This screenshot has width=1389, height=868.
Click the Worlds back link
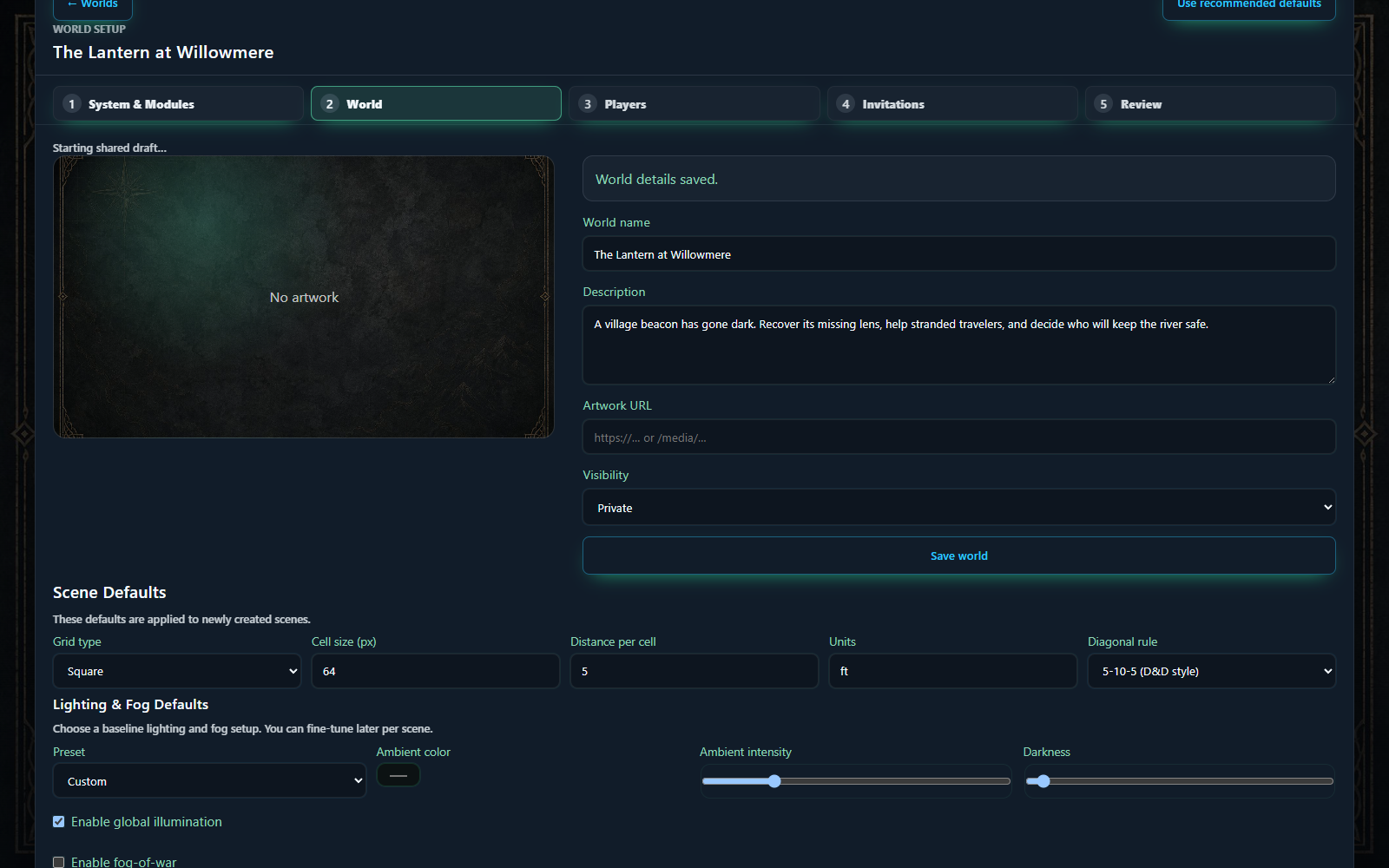[93, 5]
